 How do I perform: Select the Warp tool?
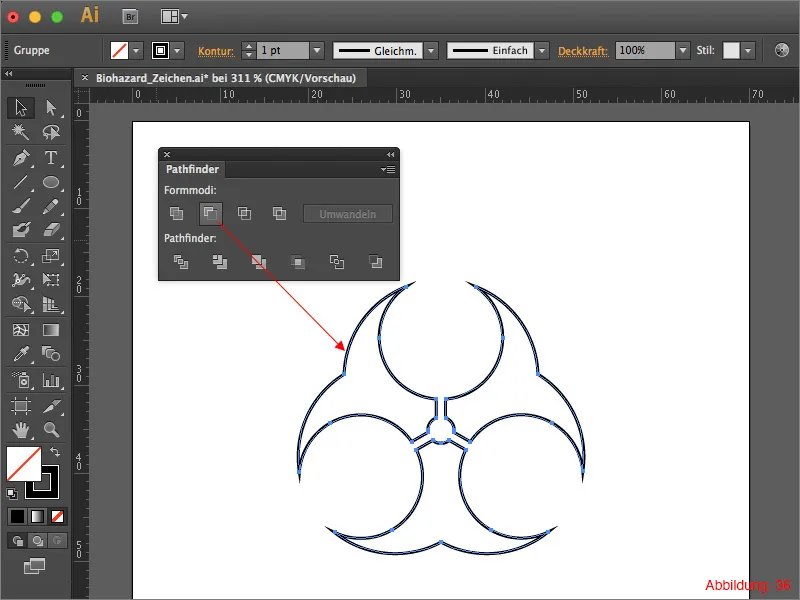click(x=21, y=280)
